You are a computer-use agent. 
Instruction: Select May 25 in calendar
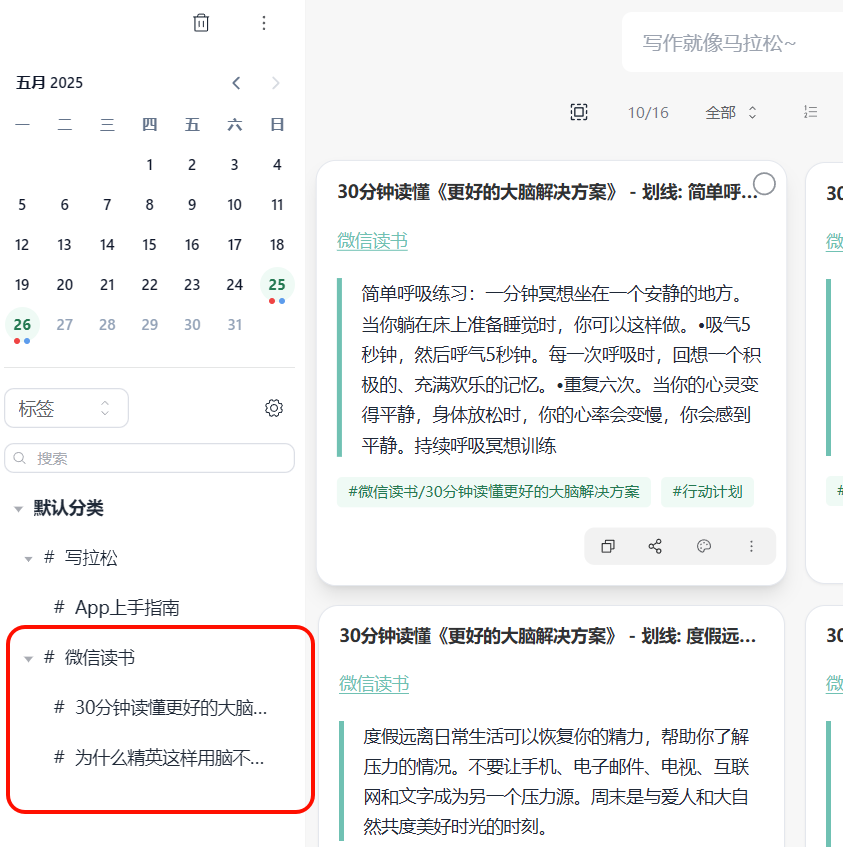277,285
